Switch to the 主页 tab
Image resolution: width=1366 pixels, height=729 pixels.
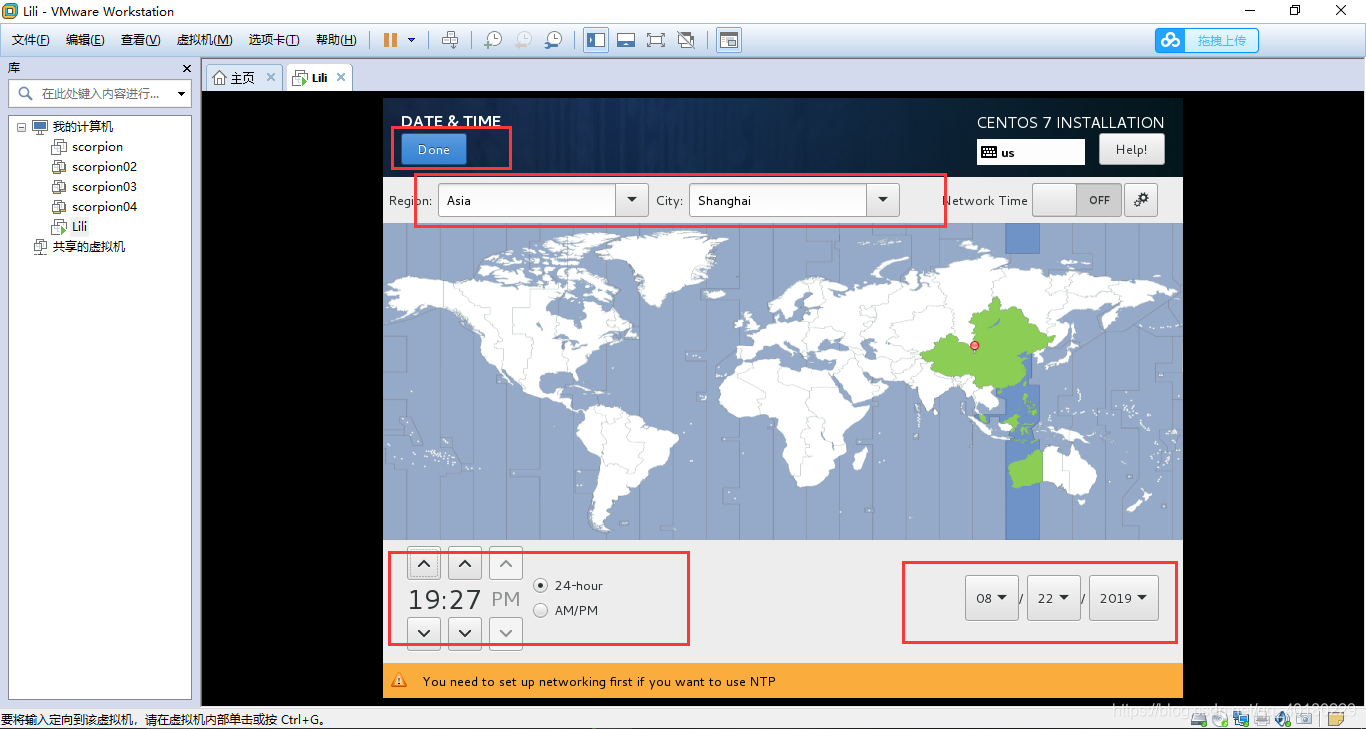[242, 77]
